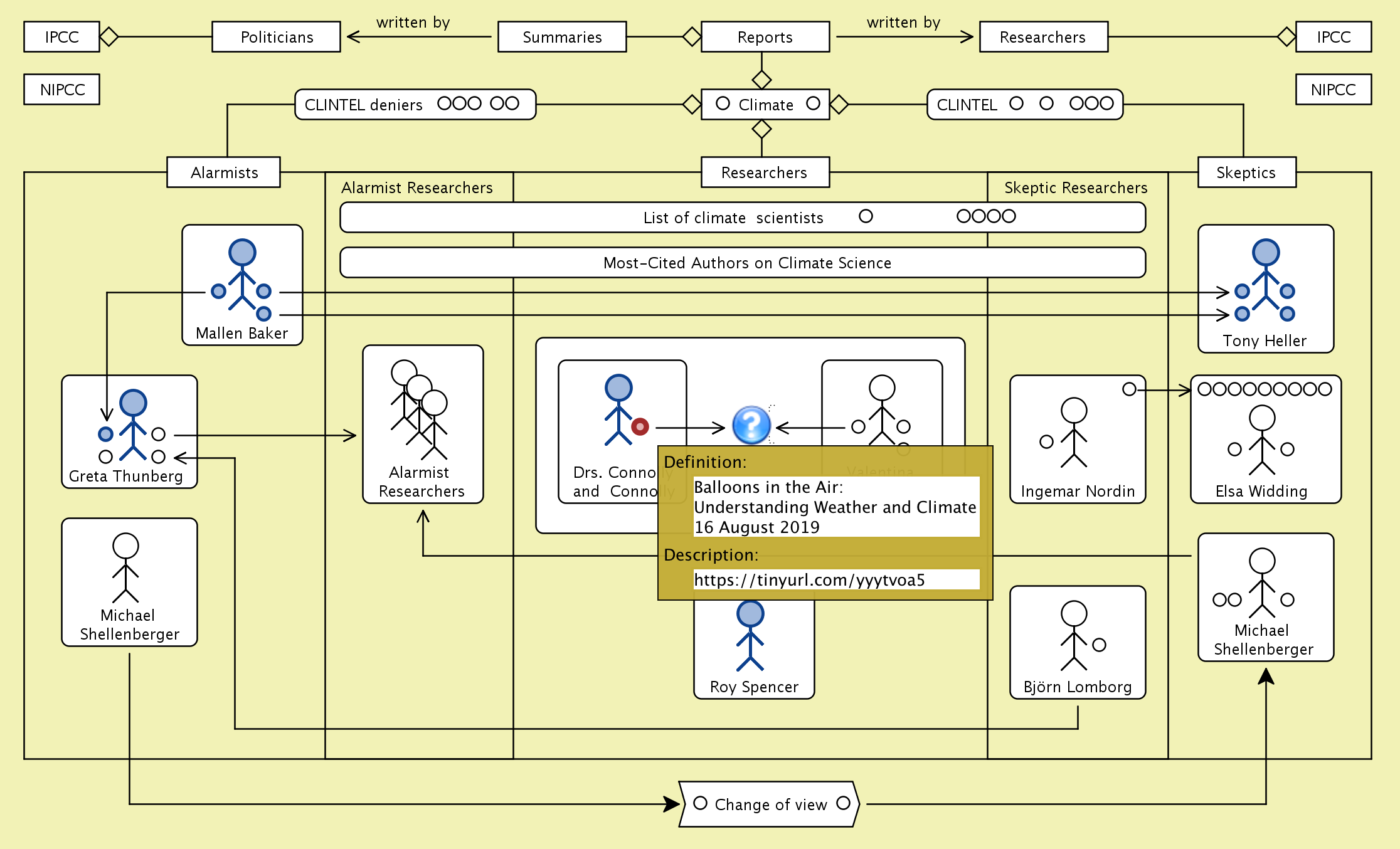This screenshot has height=849, width=1400.
Task: Select the Skeptics tab label
Action: pyautogui.click(x=1246, y=172)
